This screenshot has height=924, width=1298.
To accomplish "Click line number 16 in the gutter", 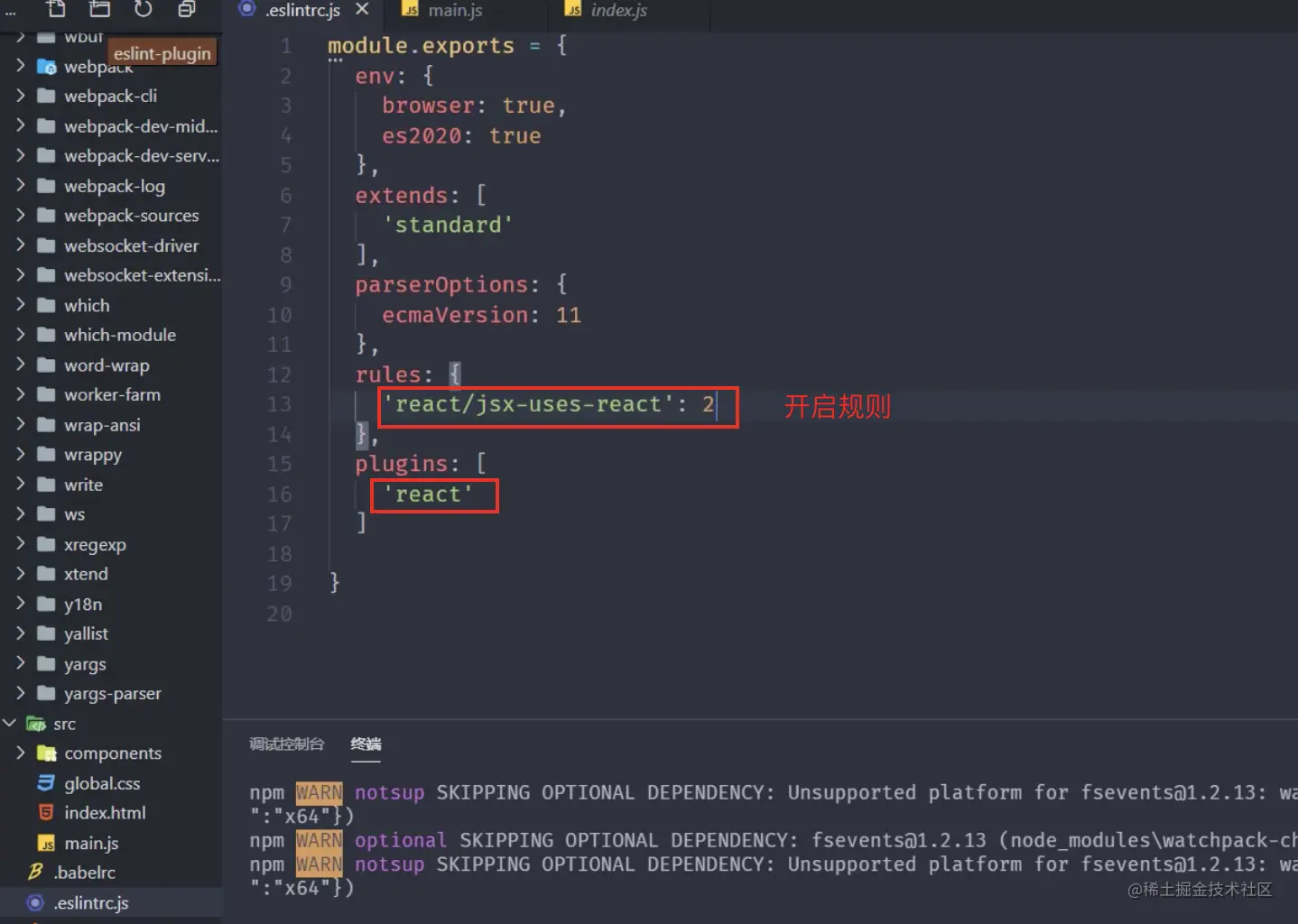I will click(279, 494).
